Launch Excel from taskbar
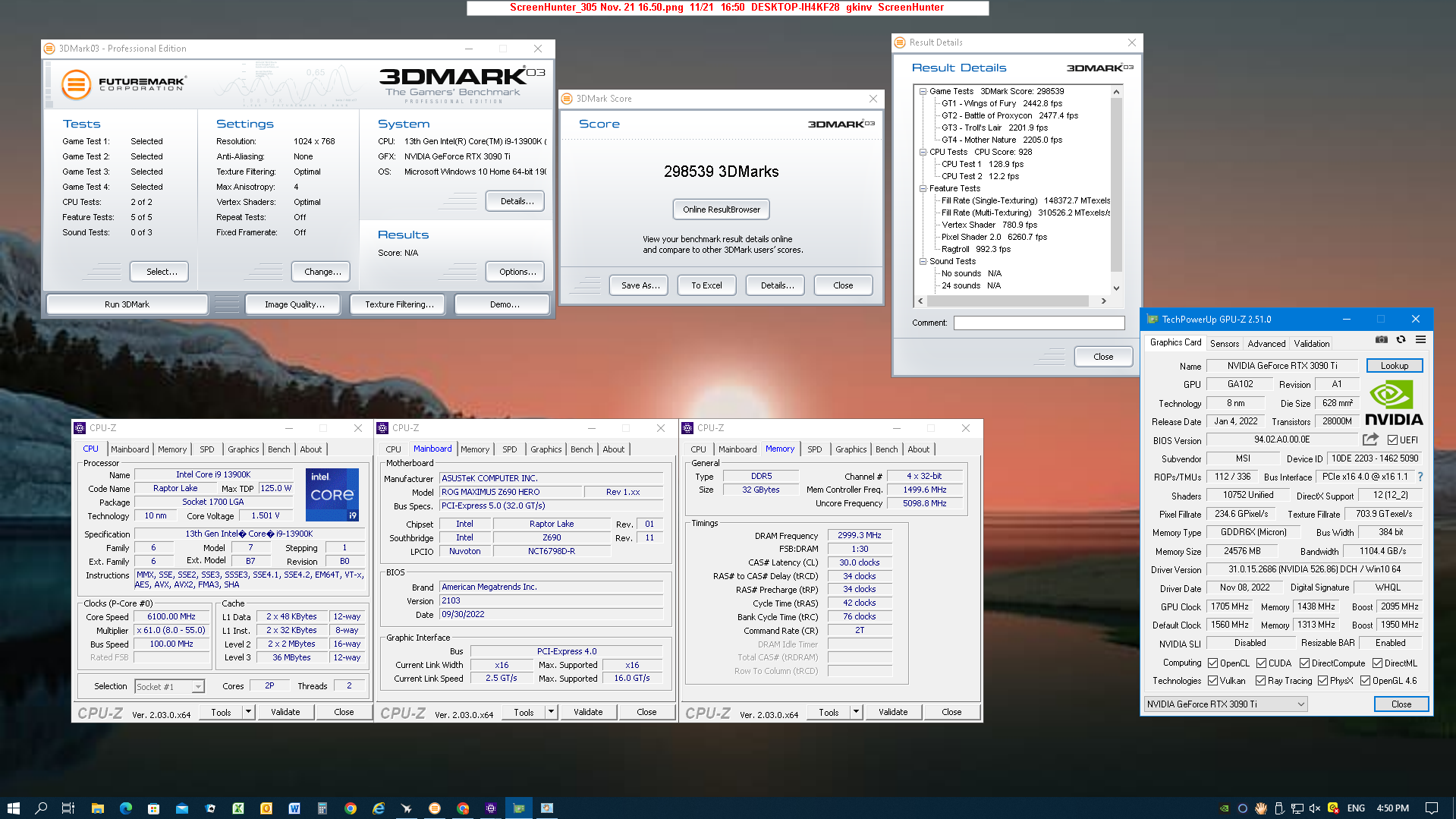Screen dimensions: 1456x819 (x=238, y=808)
